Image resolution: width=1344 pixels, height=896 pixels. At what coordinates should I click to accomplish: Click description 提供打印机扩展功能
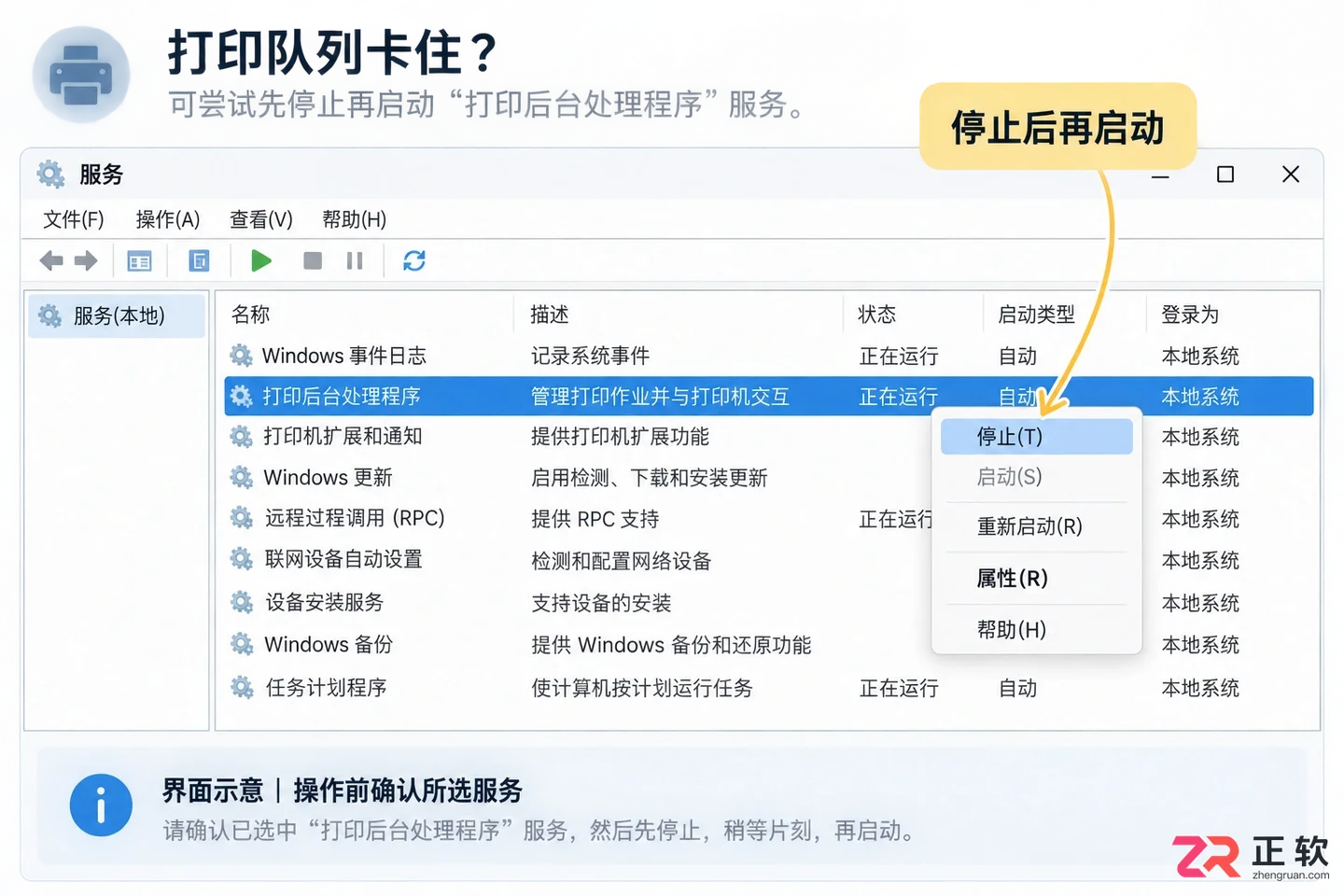coord(620,437)
